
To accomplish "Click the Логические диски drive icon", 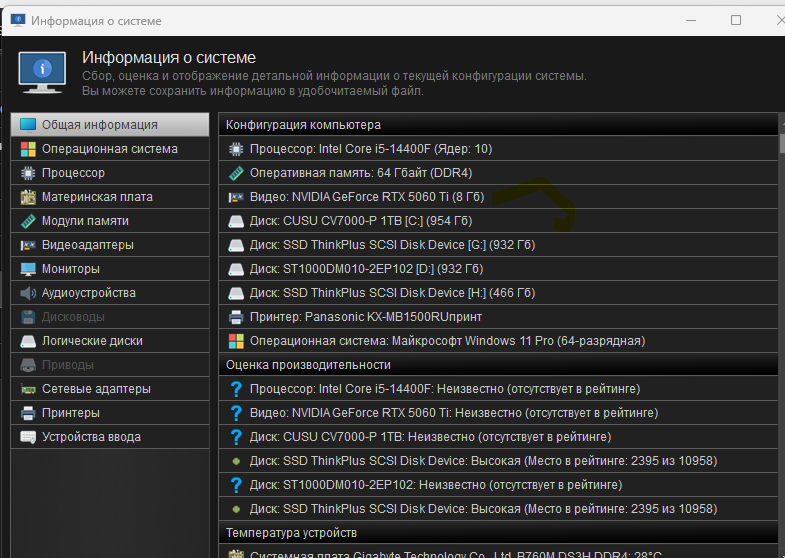I will point(28,341).
